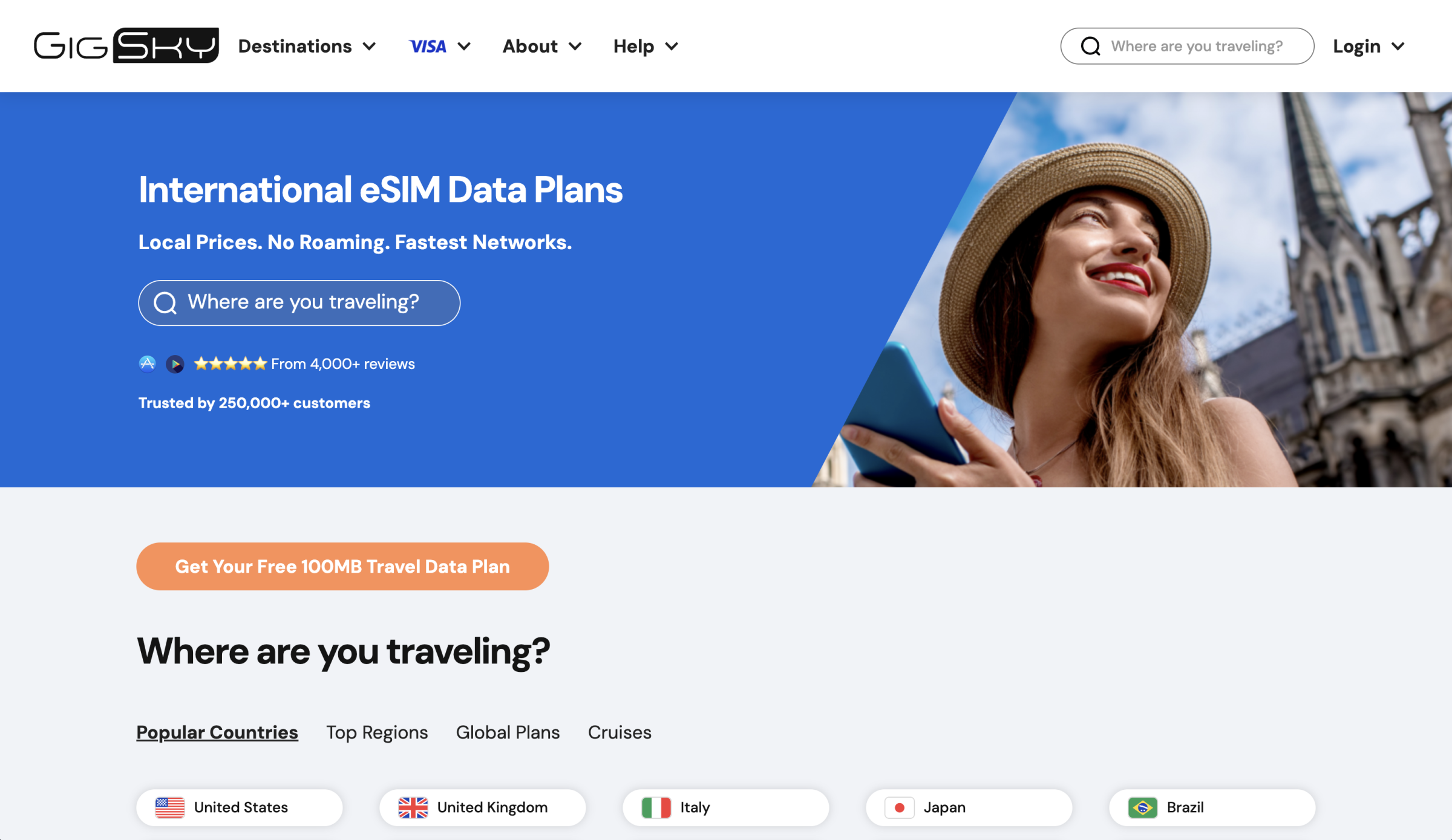Image resolution: width=1452 pixels, height=840 pixels.
Task: Click the Cruises tab option
Action: point(620,731)
